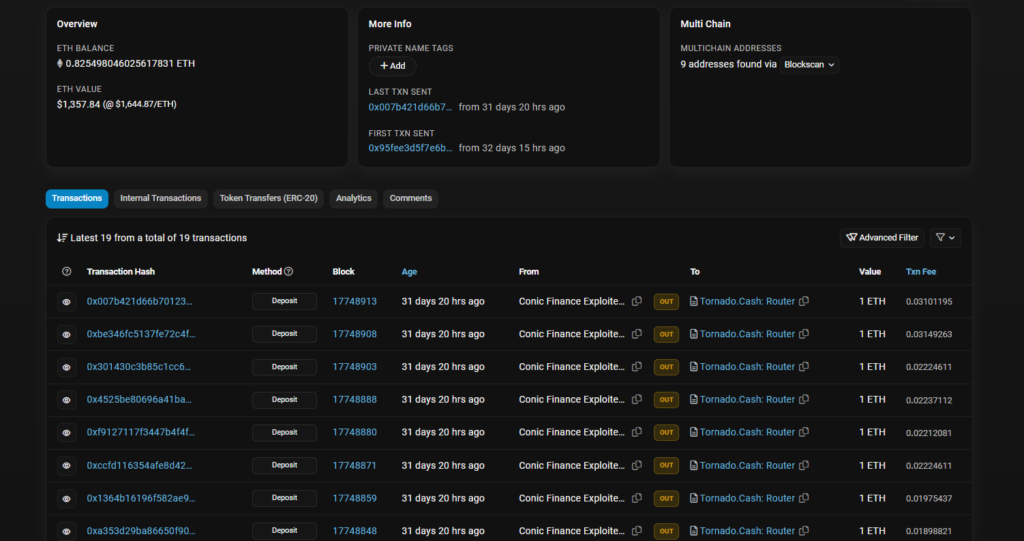Toggle eye preview for transaction 0x007b421d66b70123
Image resolution: width=1024 pixels, height=541 pixels.
(67, 301)
